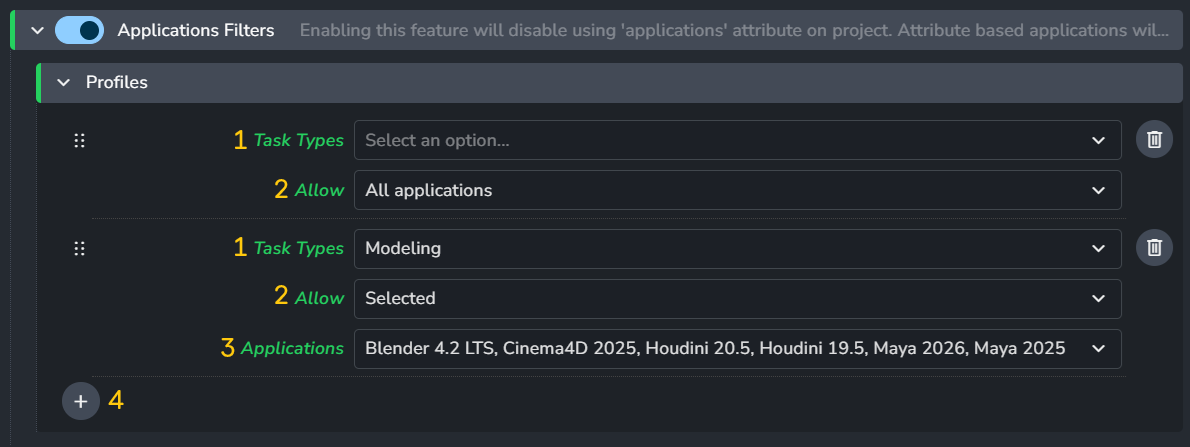Open the Modeling Task Types dropdown
Viewport: 1190px width, 447px height.
pyautogui.click(x=737, y=248)
